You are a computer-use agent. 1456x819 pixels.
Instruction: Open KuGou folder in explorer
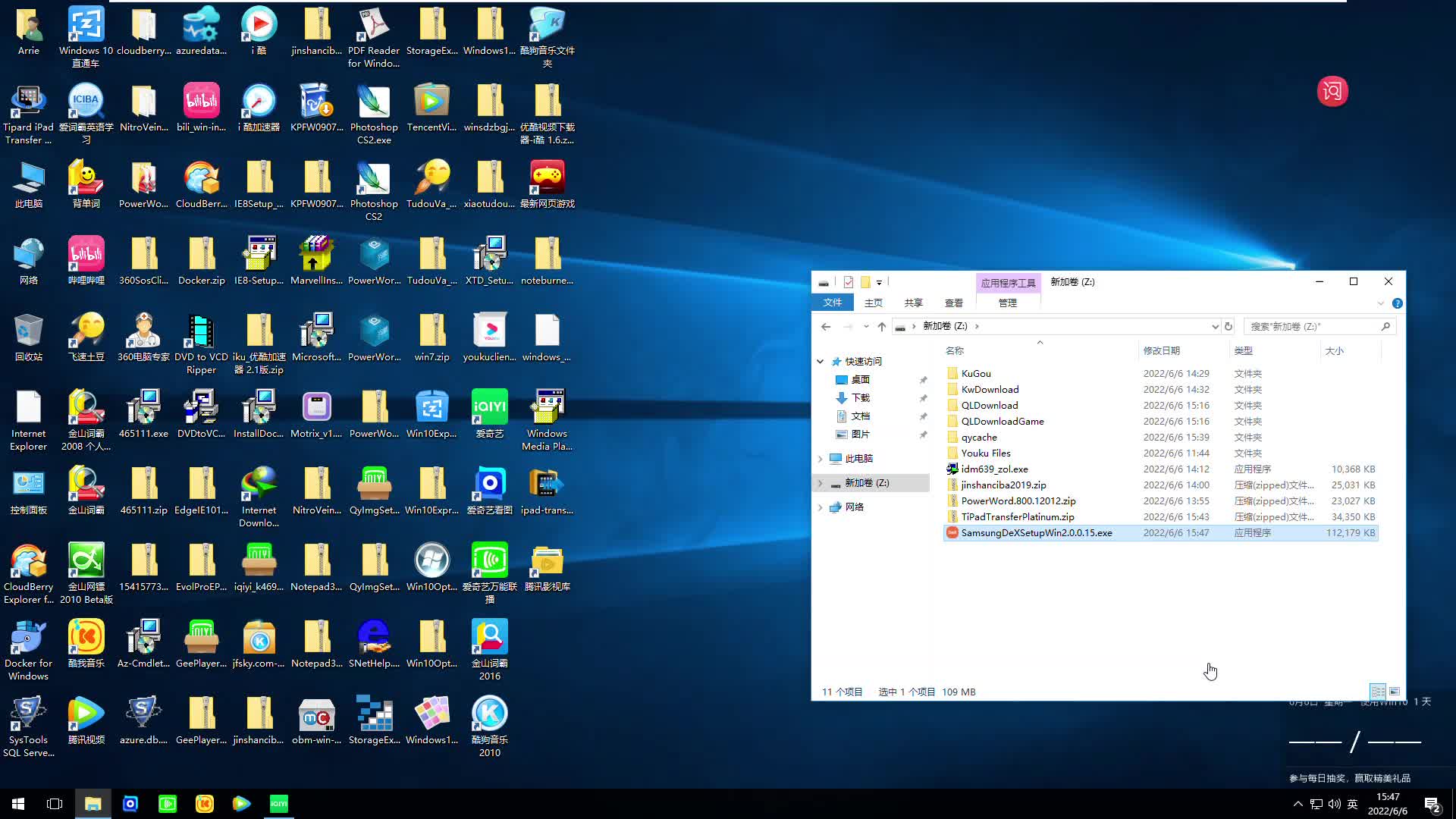pos(975,372)
